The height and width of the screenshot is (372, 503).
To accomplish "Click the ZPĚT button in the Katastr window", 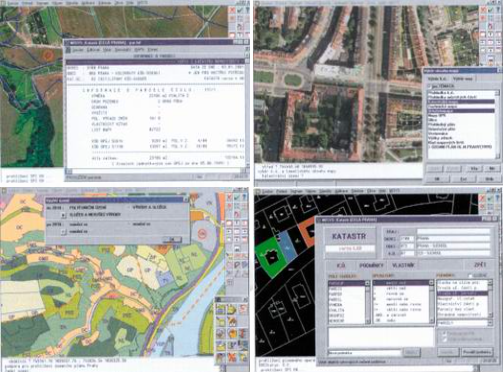I will point(480,265).
